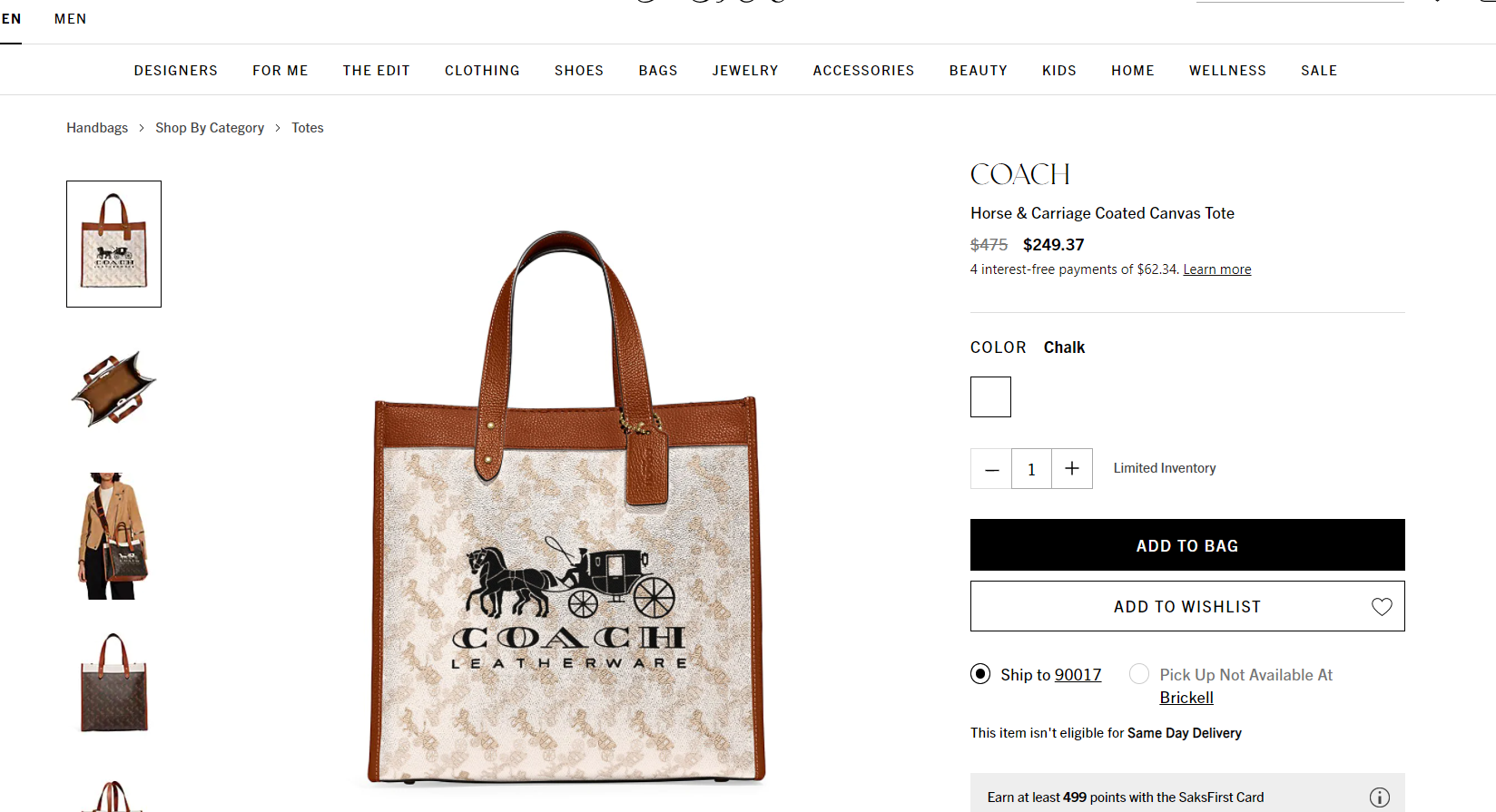This screenshot has height=812, width=1496.
Task: Open the SaksFirst points info icon
Action: coord(1380,797)
